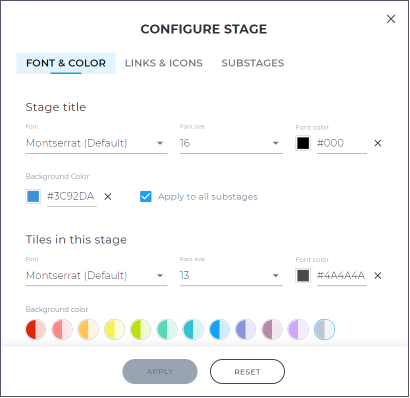This screenshot has width=410, height=398.
Task: Pick the orange tile background color
Action: 88,329
